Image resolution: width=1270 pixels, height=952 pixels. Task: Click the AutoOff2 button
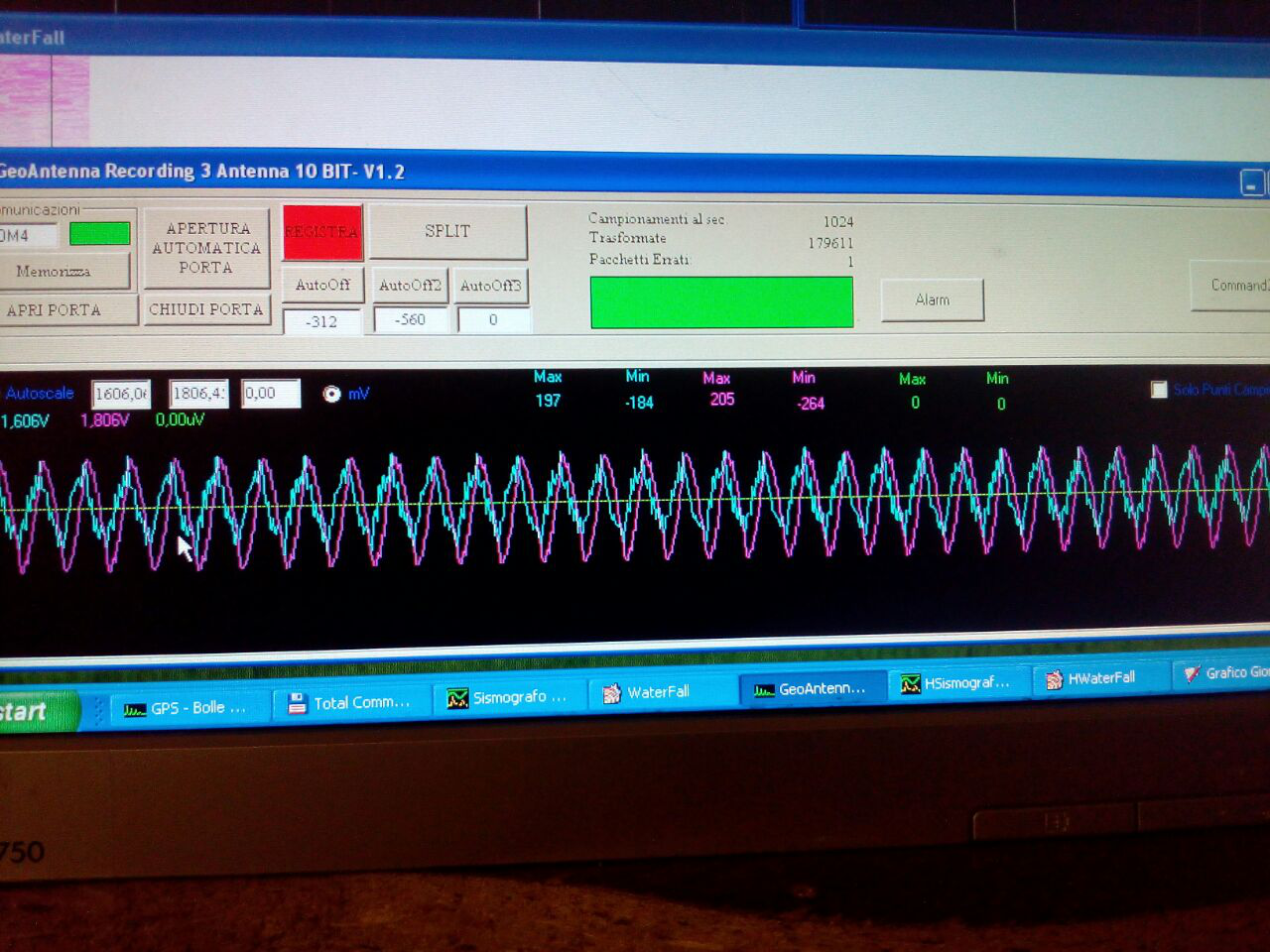pyautogui.click(x=410, y=286)
